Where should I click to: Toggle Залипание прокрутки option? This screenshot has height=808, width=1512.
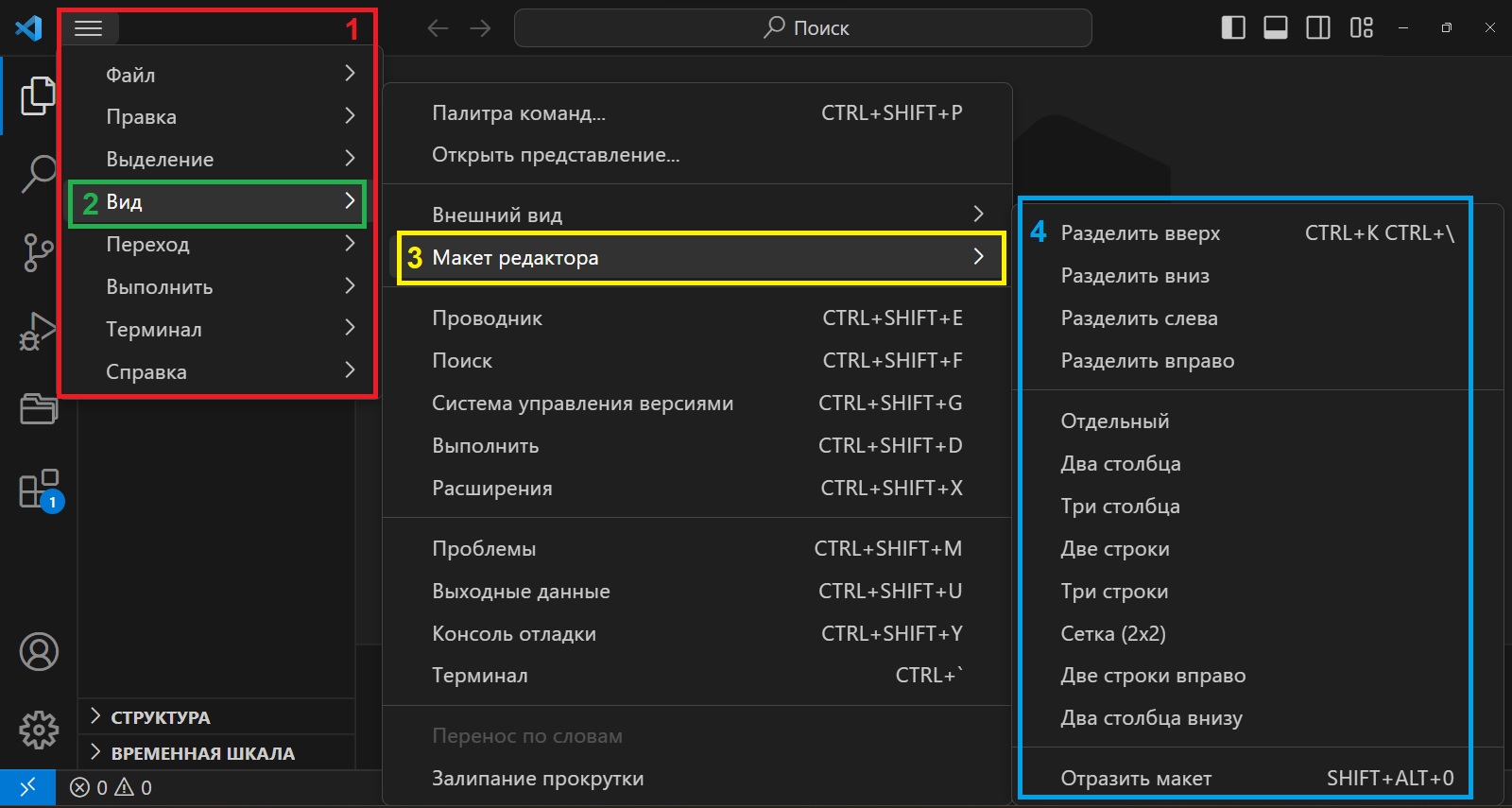(x=697, y=778)
